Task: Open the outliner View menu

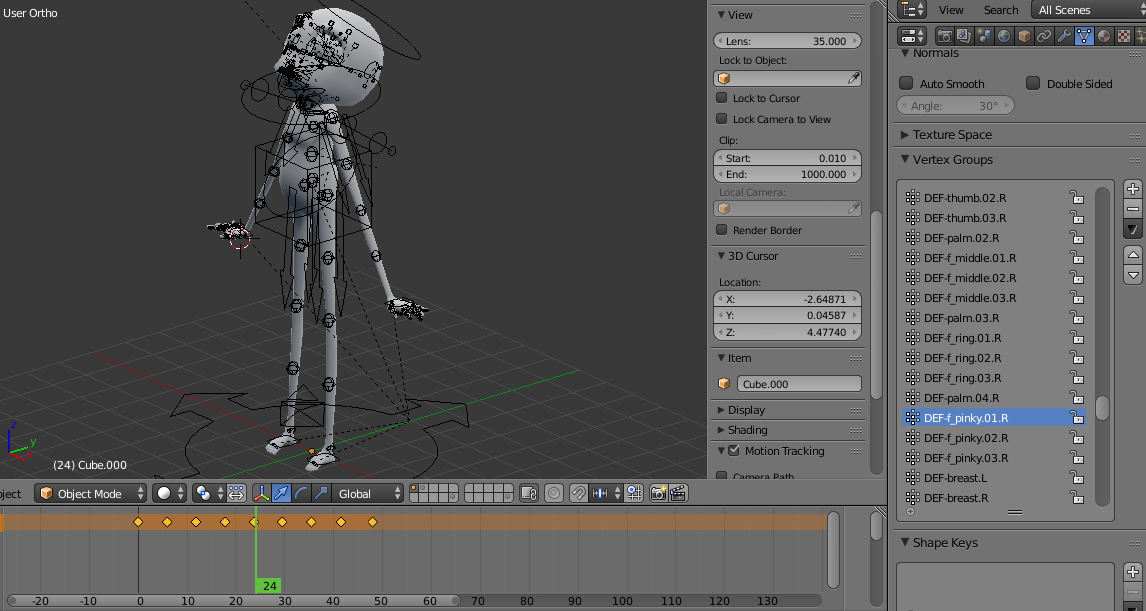Action: click(x=951, y=10)
